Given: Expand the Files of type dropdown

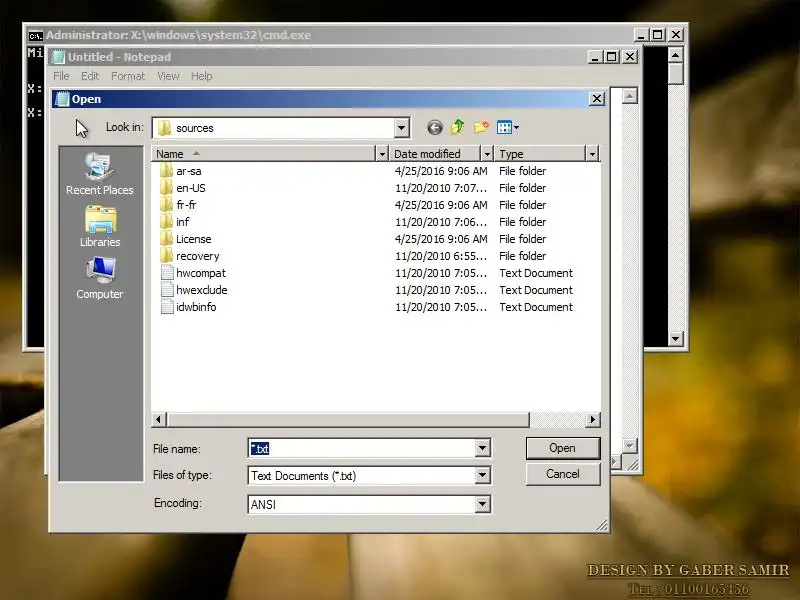Looking at the screenshot, I should [482, 476].
